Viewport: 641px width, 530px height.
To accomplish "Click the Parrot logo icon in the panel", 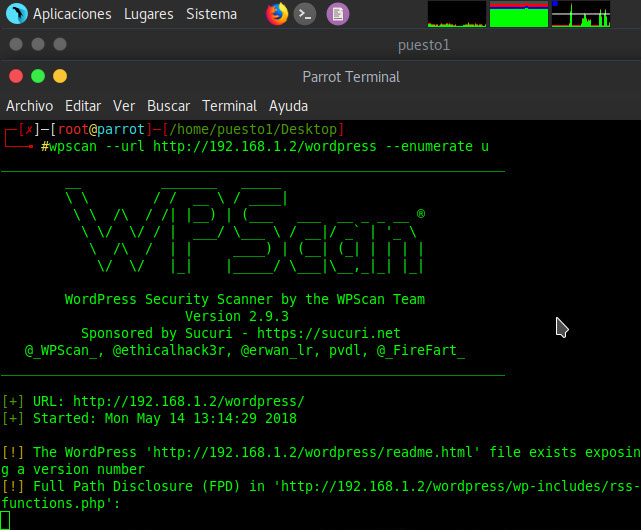I will tap(15, 14).
